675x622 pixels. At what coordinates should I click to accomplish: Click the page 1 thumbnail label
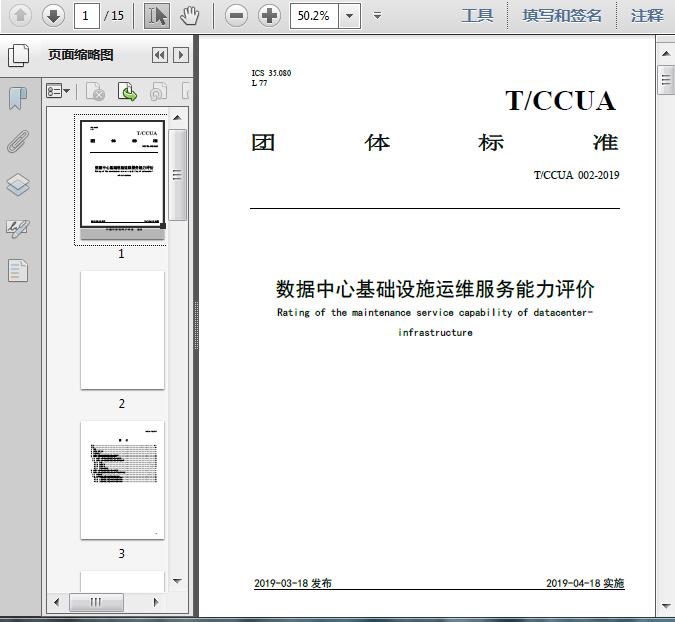coord(121,254)
